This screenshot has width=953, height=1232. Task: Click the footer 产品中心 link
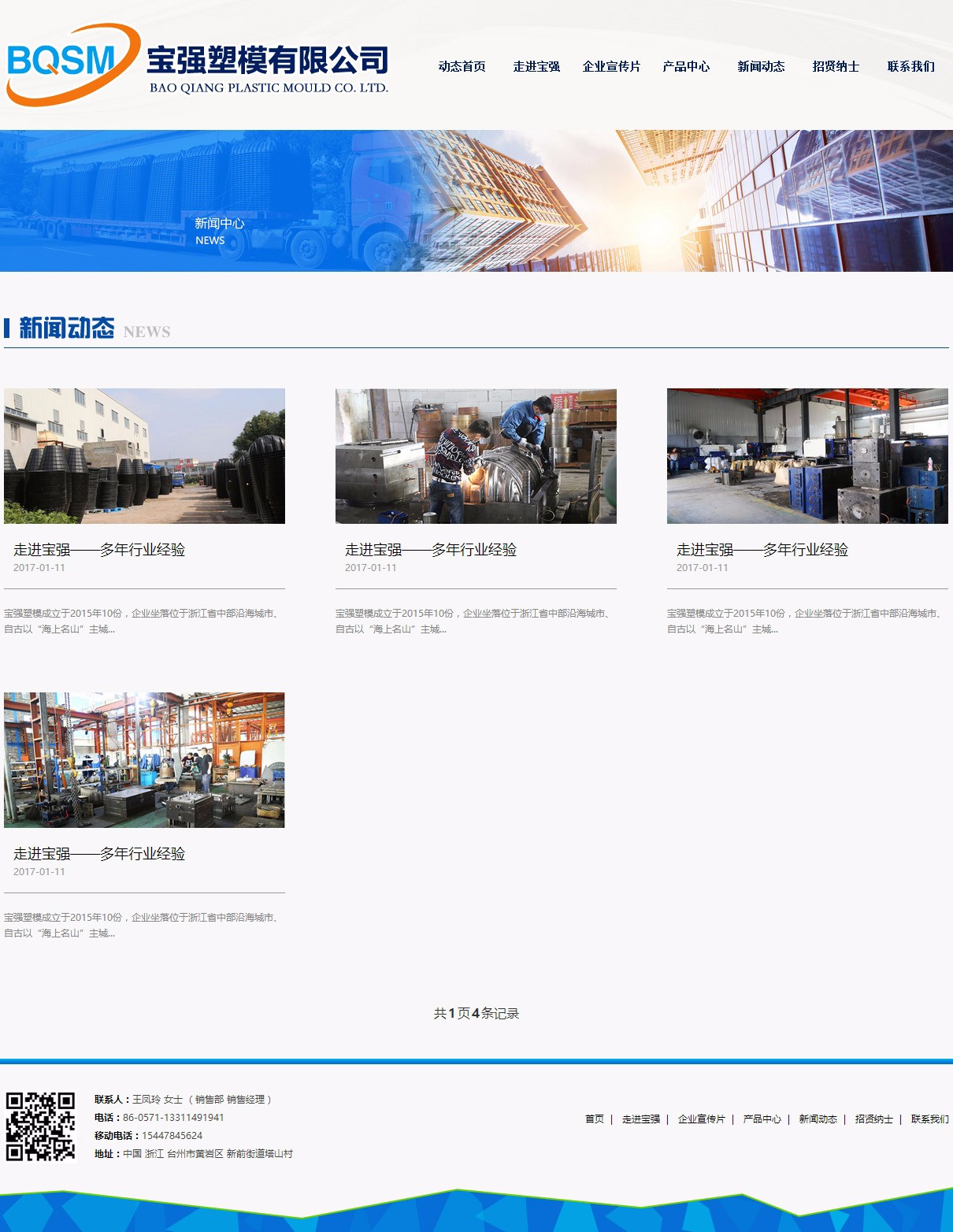pyautogui.click(x=762, y=1119)
